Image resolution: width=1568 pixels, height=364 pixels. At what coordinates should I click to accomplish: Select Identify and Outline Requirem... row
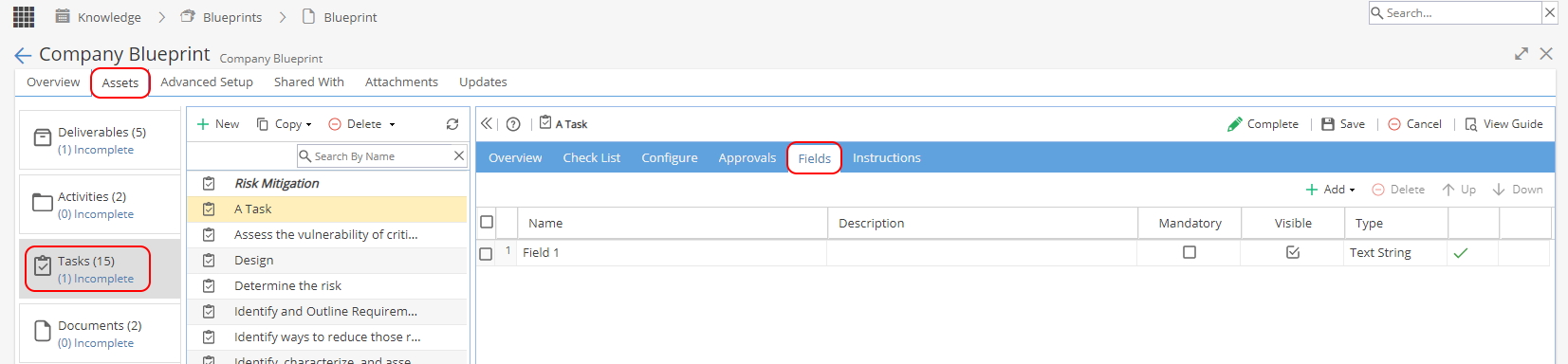click(x=327, y=311)
